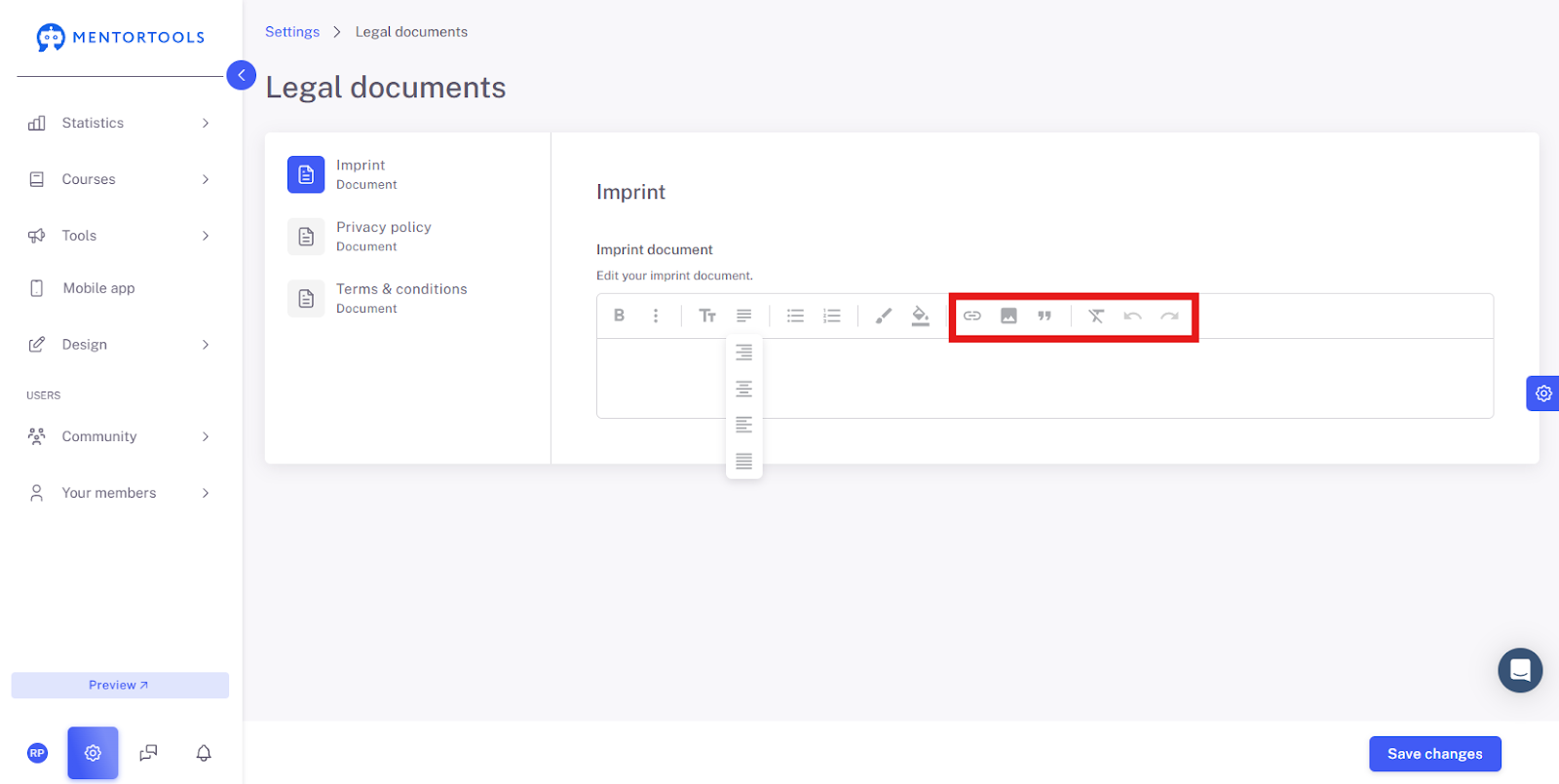Choose left alignment from the alignment dropdown
This screenshot has height=784, width=1559.
click(743, 425)
